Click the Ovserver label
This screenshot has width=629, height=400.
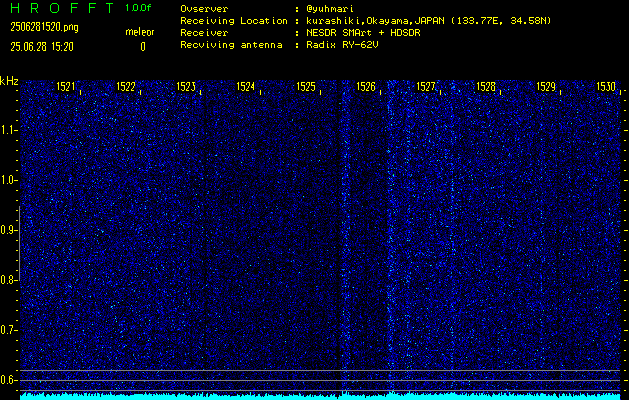(x=204, y=9)
